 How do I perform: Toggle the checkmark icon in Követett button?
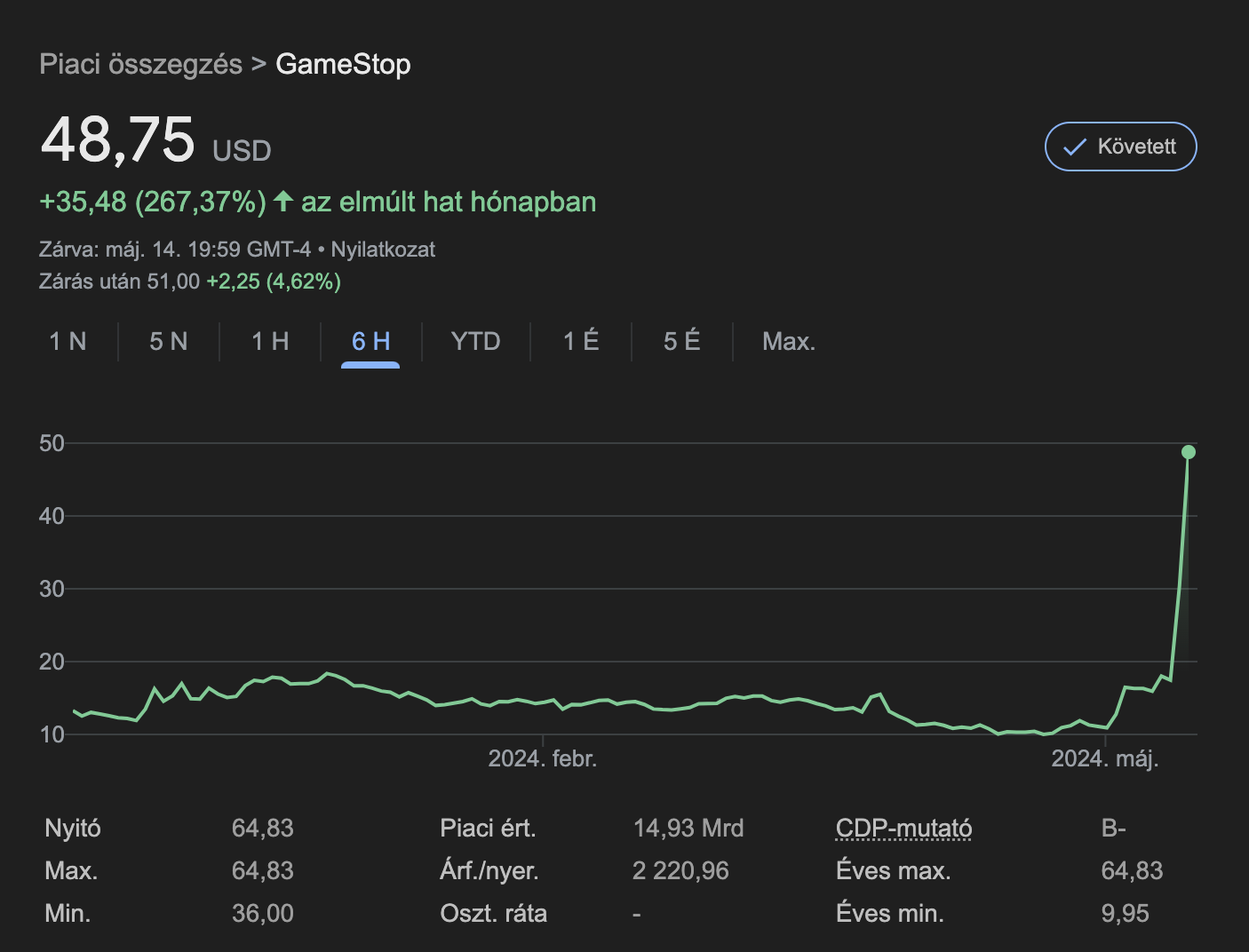[x=1075, y=147]
